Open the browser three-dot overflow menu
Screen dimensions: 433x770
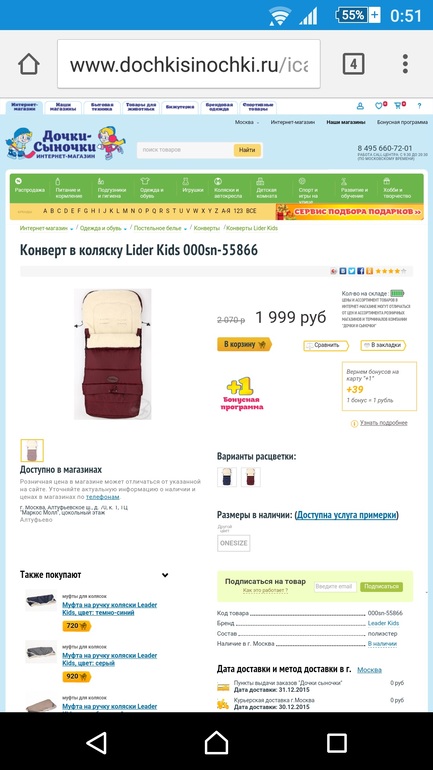click(405, 64)
